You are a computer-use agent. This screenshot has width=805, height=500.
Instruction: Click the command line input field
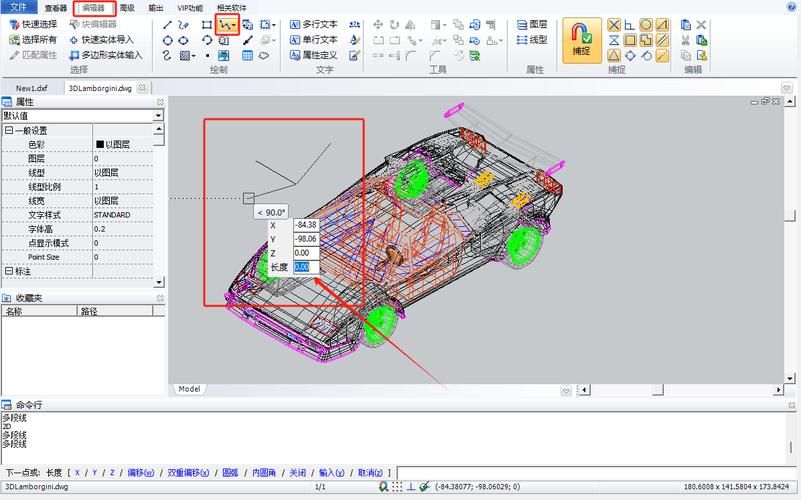pyautogui.click(x=597, y=473)
